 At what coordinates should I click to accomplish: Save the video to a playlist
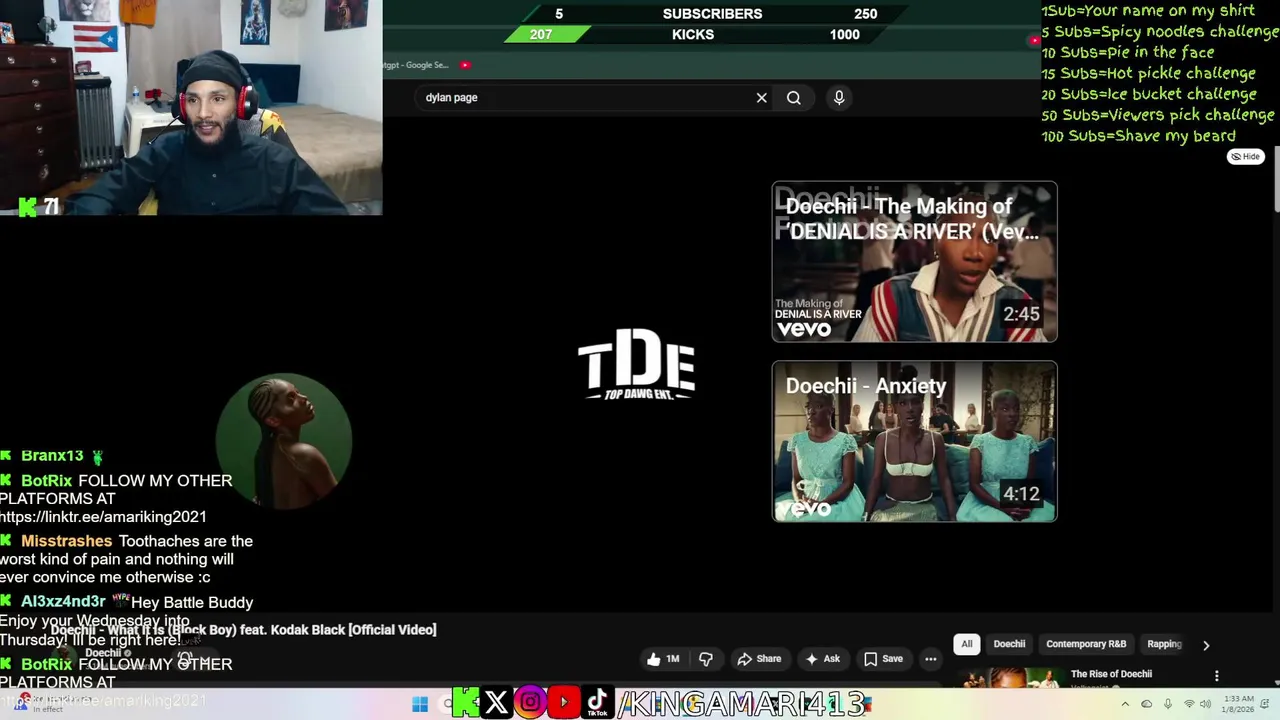[x=883, y=659]
